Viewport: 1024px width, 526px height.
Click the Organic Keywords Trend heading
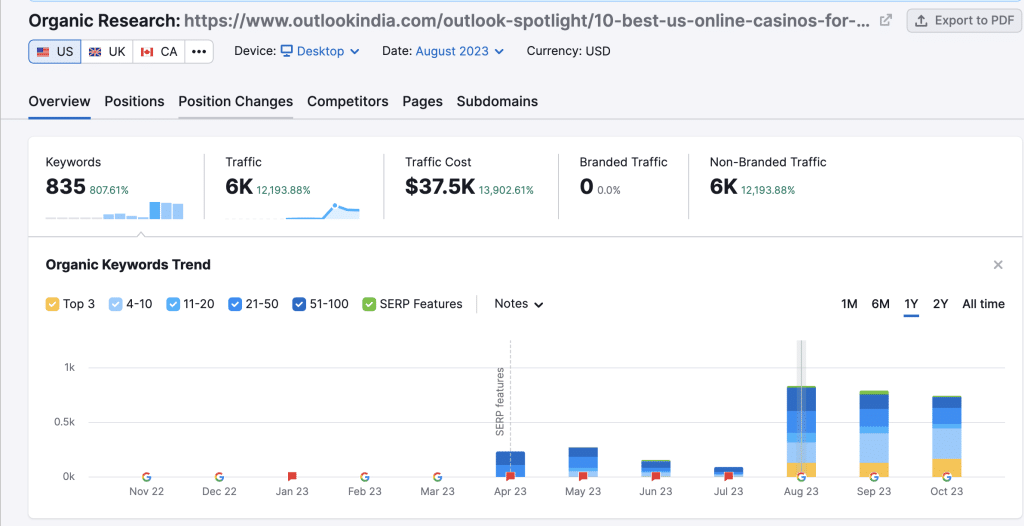pos(128,265)
